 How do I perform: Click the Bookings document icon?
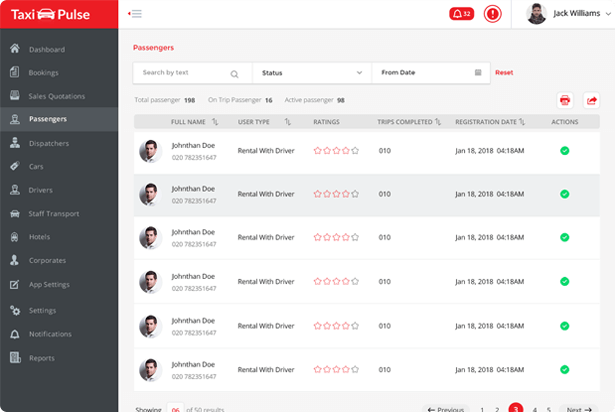point(15,72)
